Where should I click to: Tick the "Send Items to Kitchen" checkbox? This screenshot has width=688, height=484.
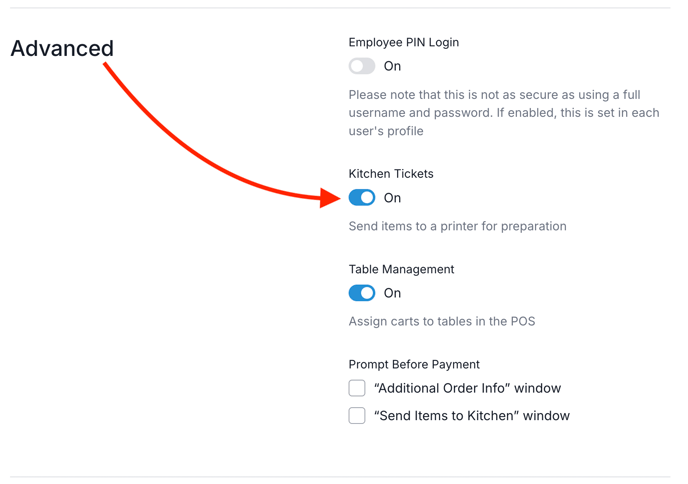point(357,416)
